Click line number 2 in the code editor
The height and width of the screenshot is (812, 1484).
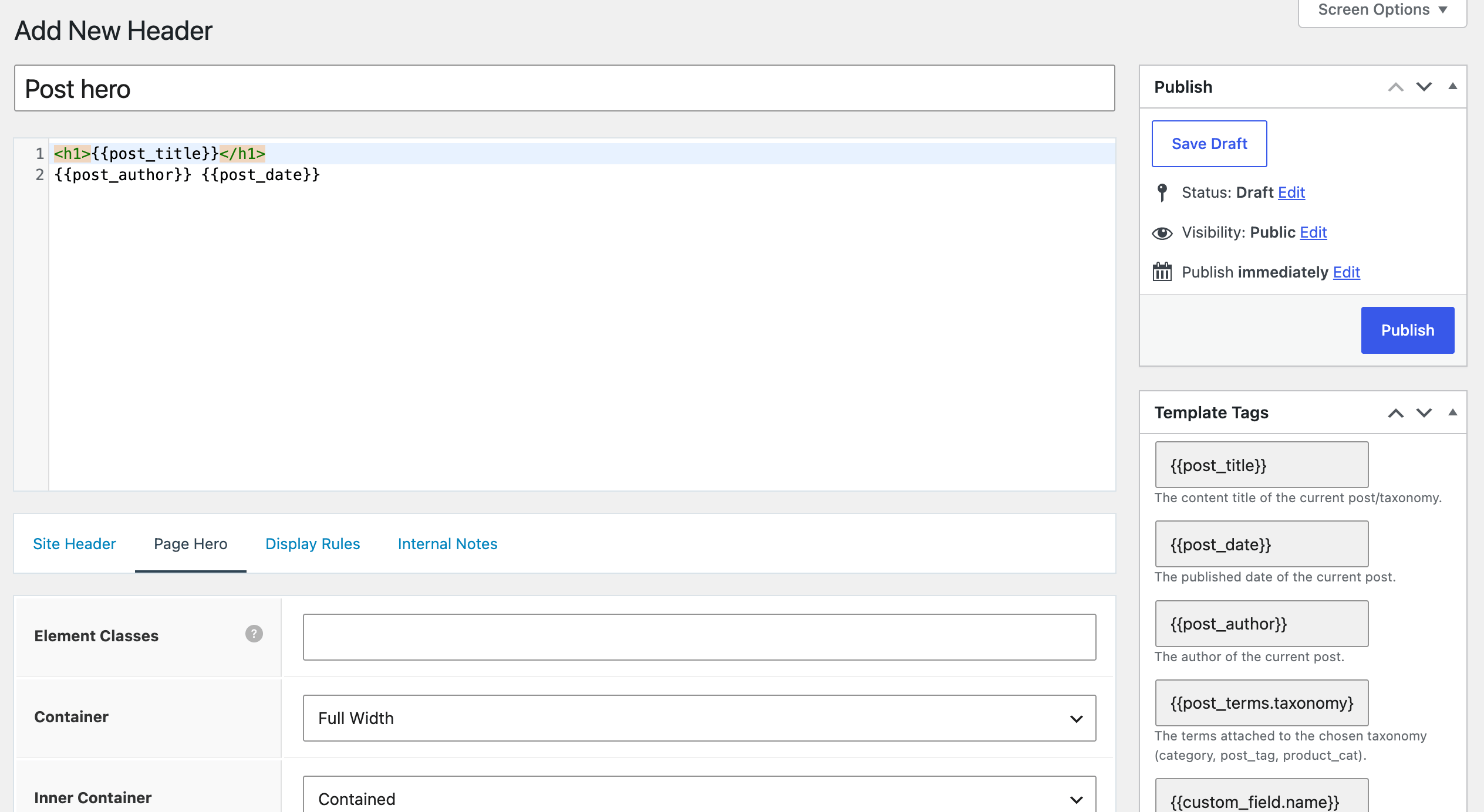39,175
